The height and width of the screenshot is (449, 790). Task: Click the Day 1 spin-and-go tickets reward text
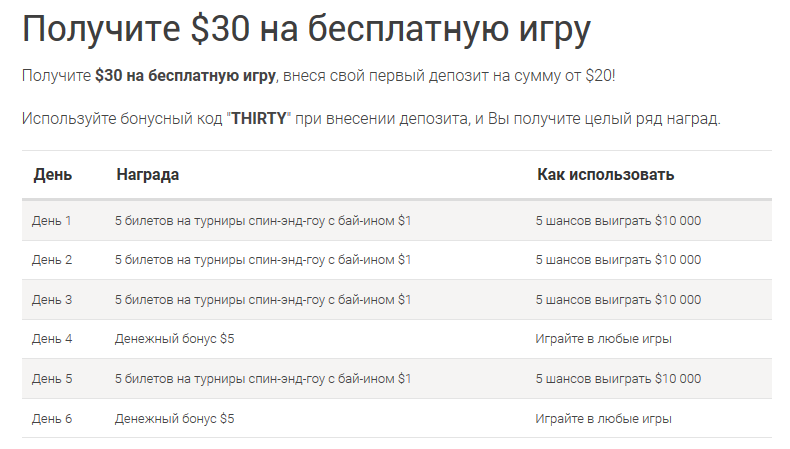point(263,221)
